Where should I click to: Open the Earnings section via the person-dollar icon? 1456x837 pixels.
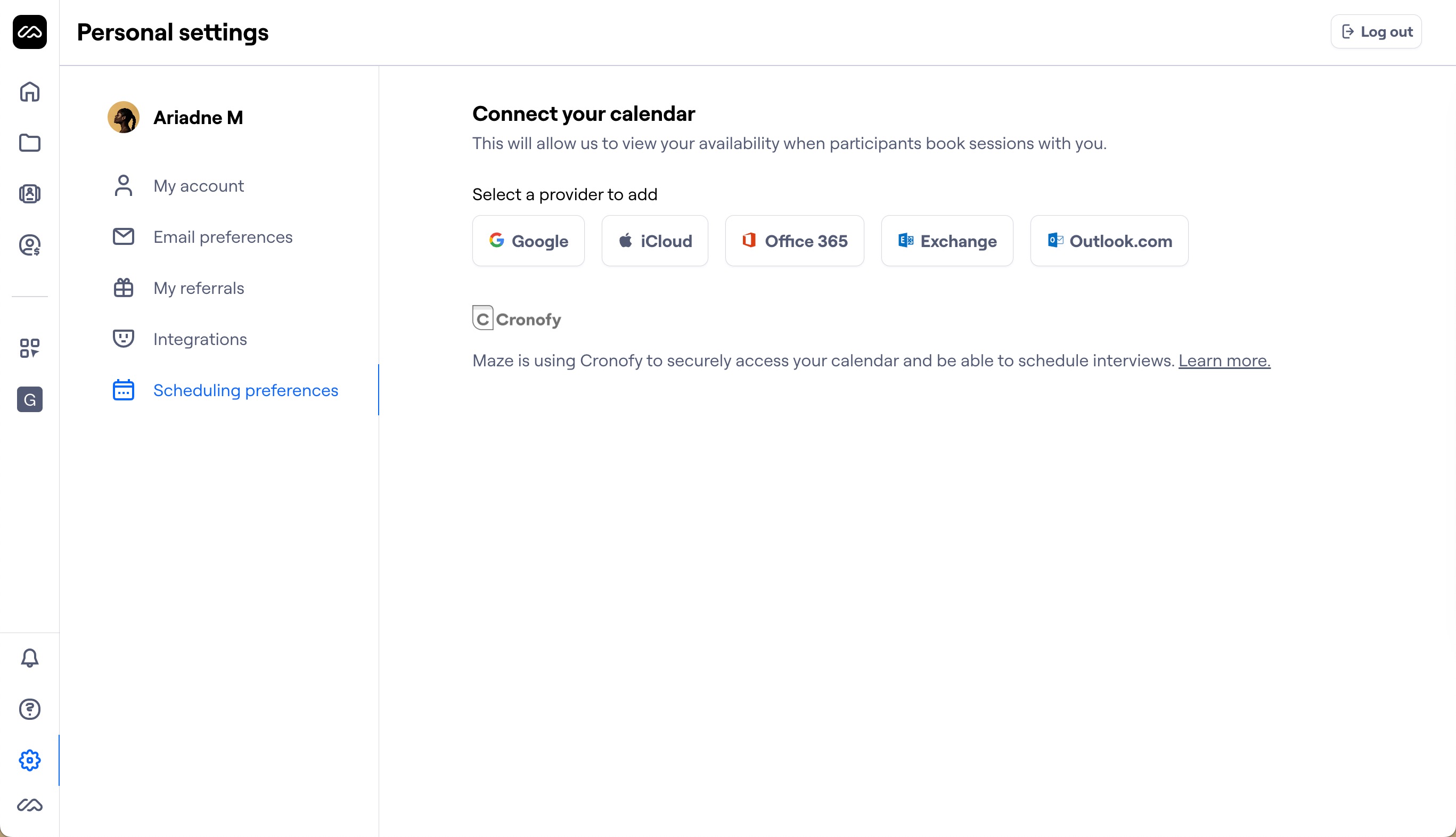(x=29, y=245)
